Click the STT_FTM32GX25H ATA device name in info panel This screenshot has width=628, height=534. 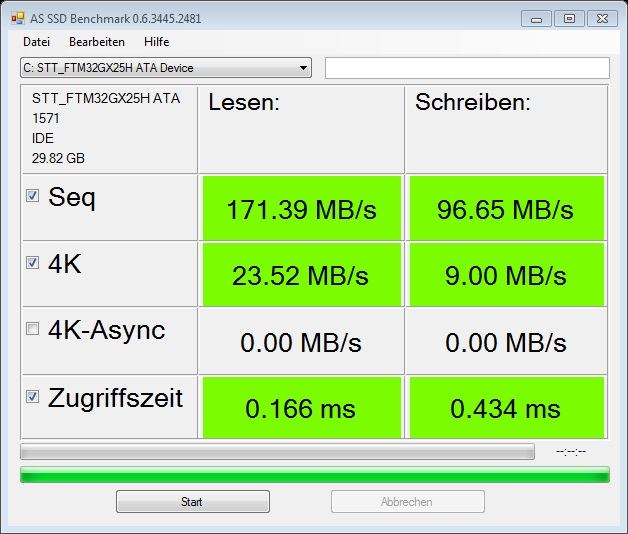coord(106,99)
